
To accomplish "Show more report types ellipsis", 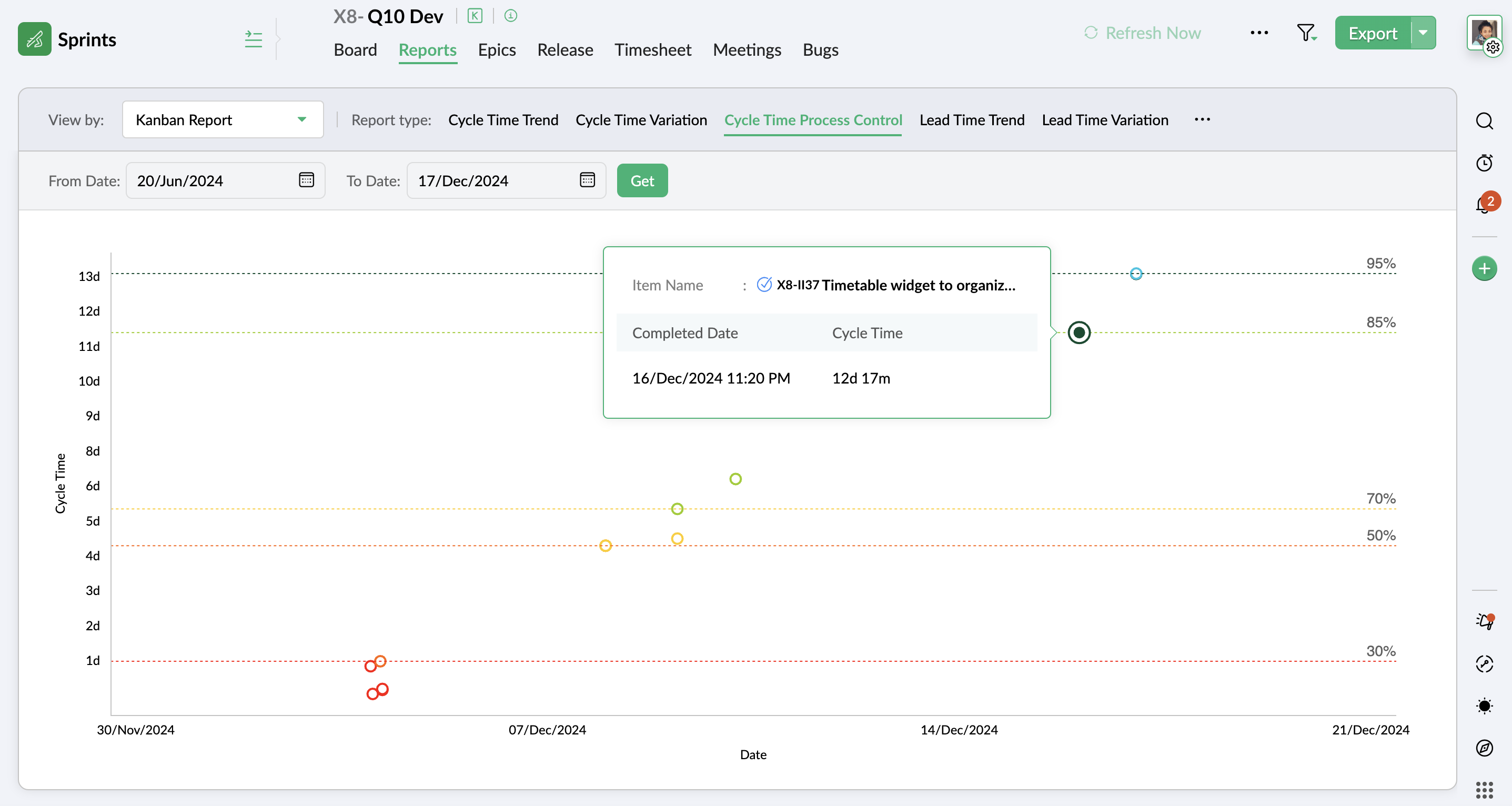I will tap(1202, 120).
